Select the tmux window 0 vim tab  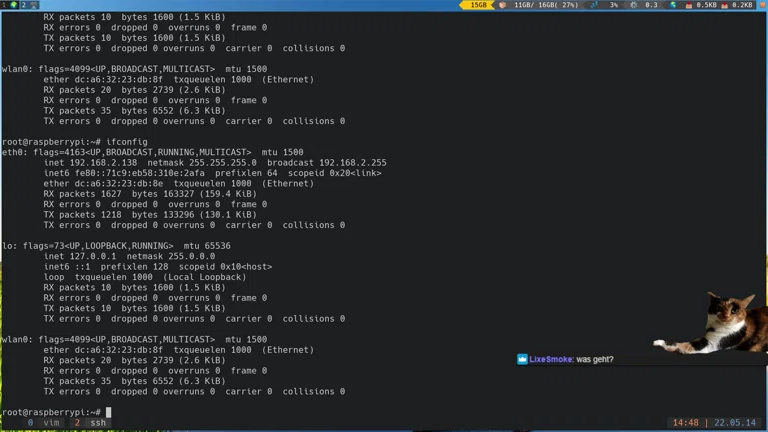44,423
